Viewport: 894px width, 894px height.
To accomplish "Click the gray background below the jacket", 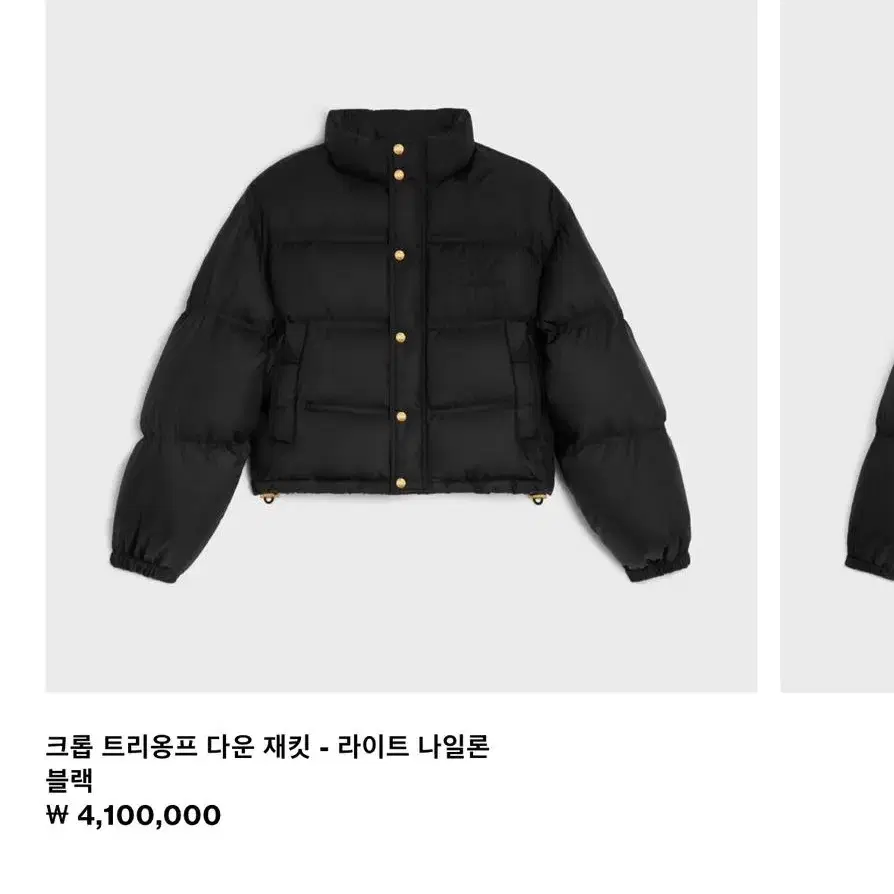I will [401, 639].
